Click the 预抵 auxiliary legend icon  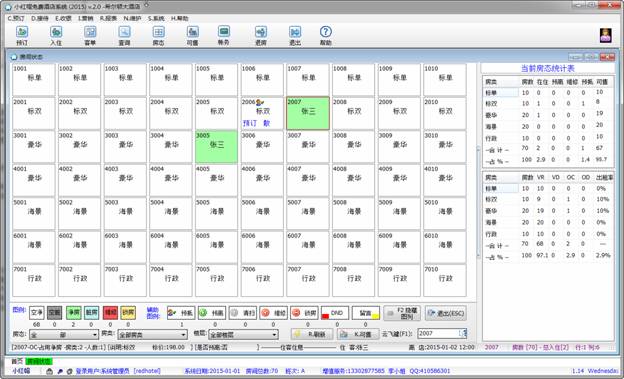[x=181, y=313]
